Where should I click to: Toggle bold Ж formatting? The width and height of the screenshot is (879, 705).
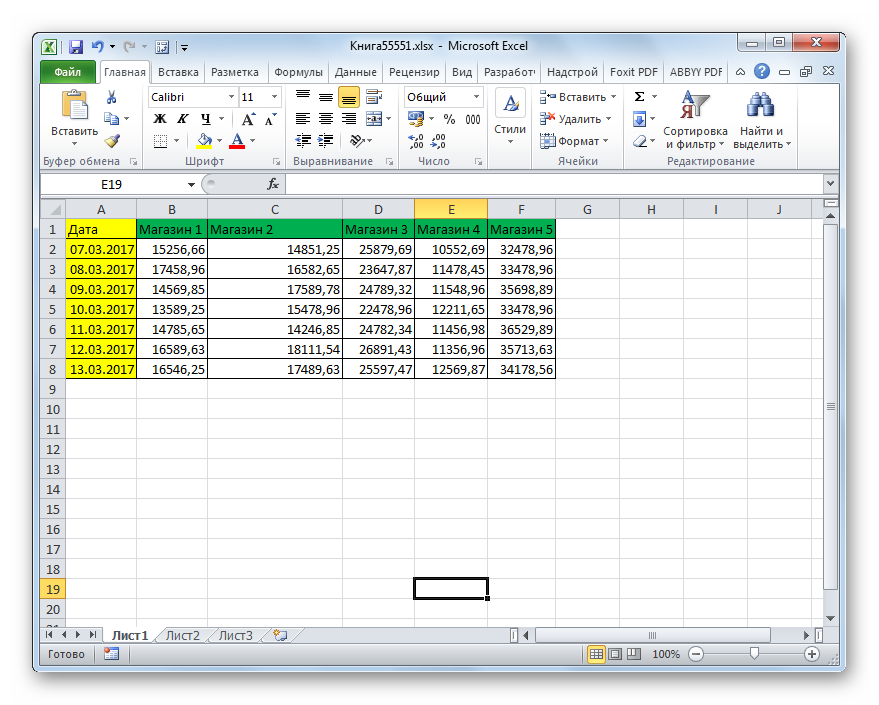(x=160, y=119)
